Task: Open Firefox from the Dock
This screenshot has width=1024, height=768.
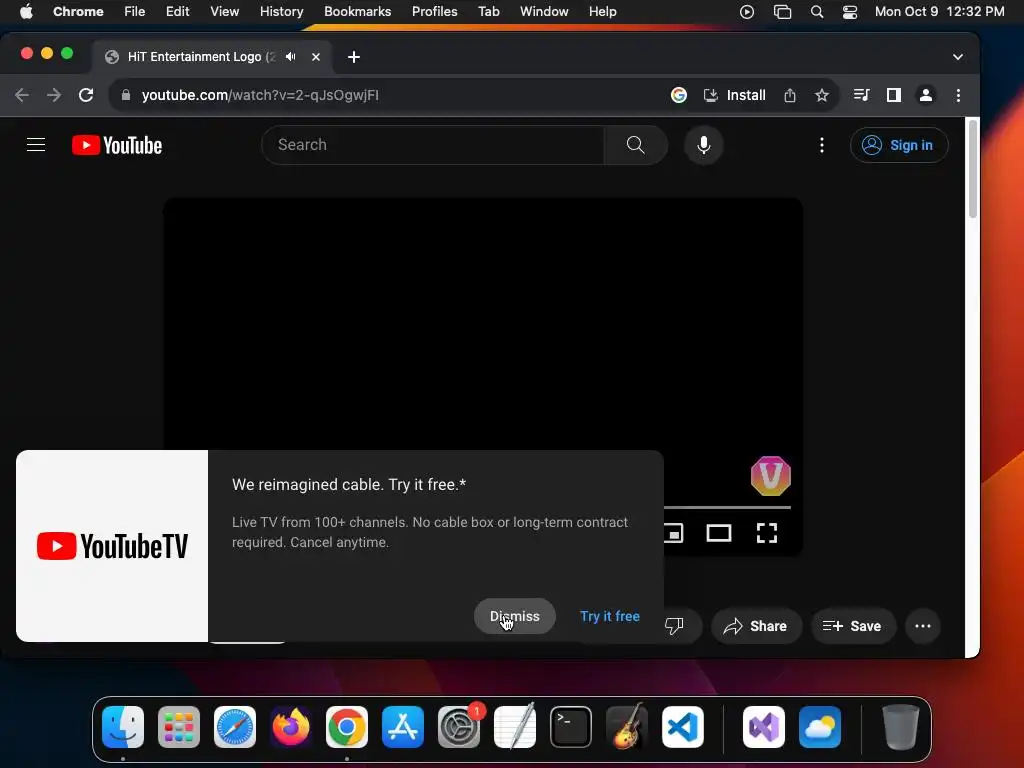Action: tap(291, 727)
